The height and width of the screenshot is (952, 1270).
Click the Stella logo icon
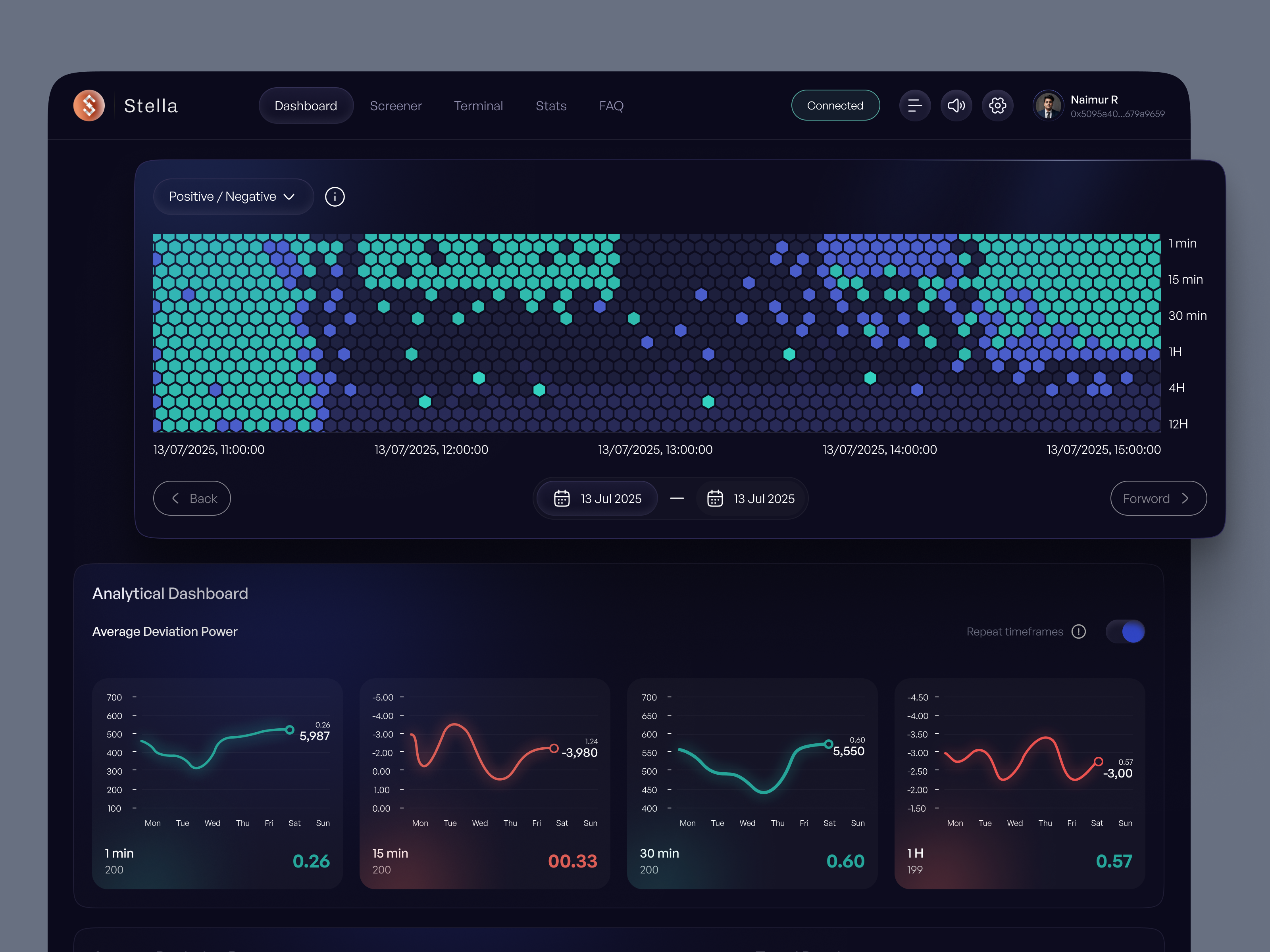pyautogui.click(x=89, y=105)
